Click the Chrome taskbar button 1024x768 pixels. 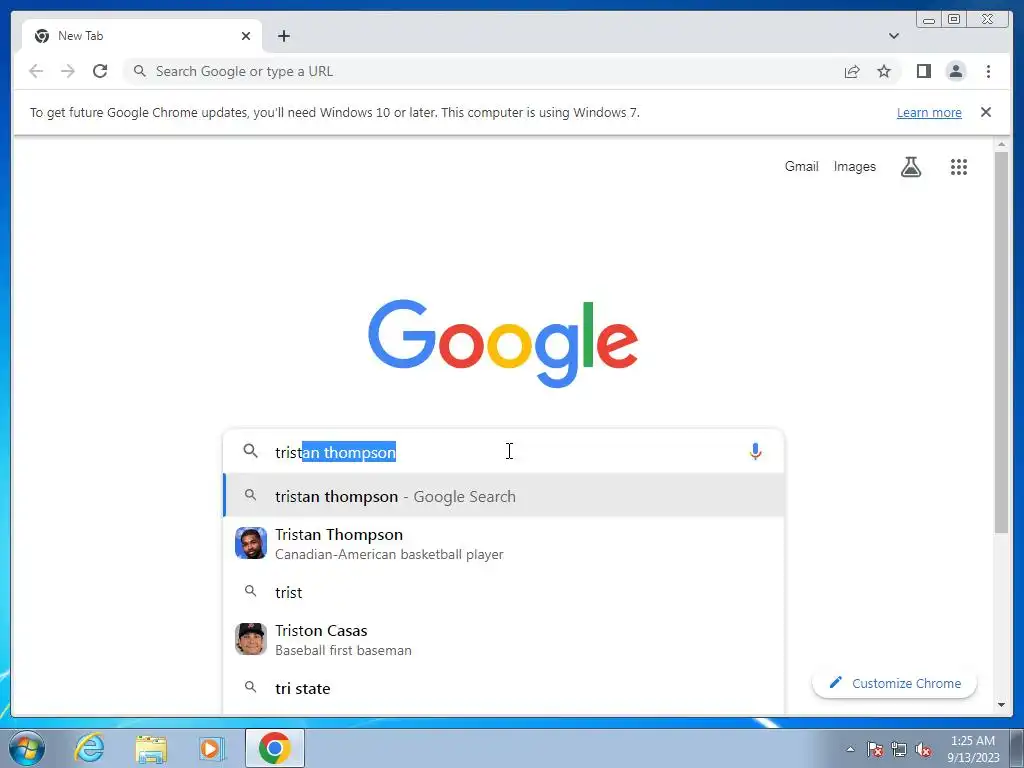[x=275, y=748]
